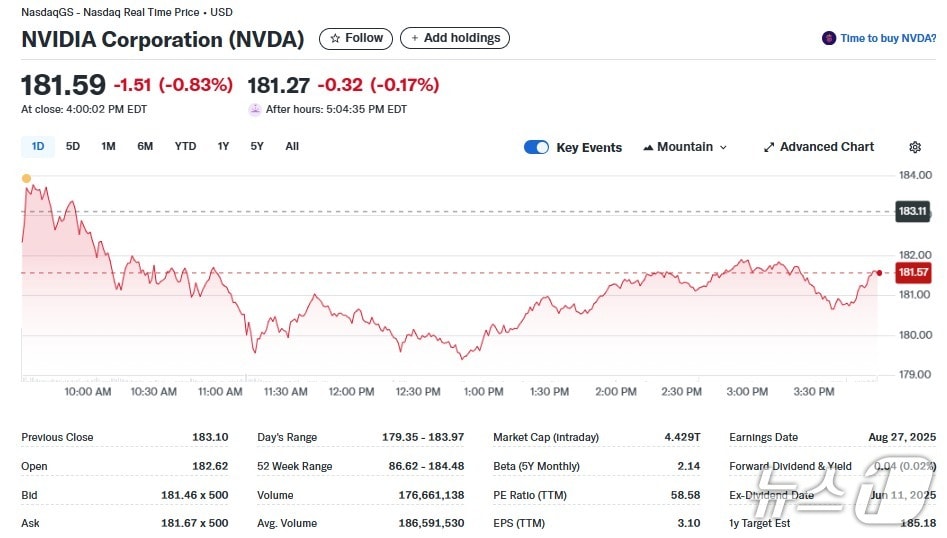This screenshot has width=947, height=538.
Task: Click the 183.11 previous close price label
Action: [912, 211]
